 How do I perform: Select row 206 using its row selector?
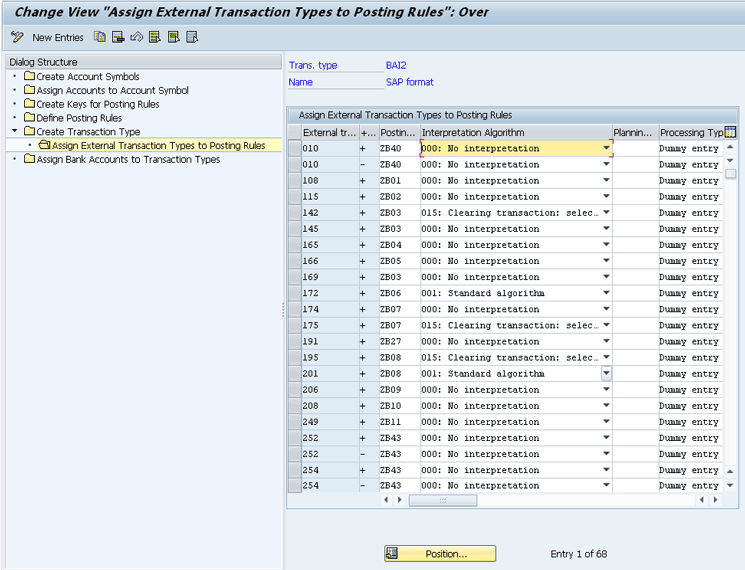click(295, 390)
